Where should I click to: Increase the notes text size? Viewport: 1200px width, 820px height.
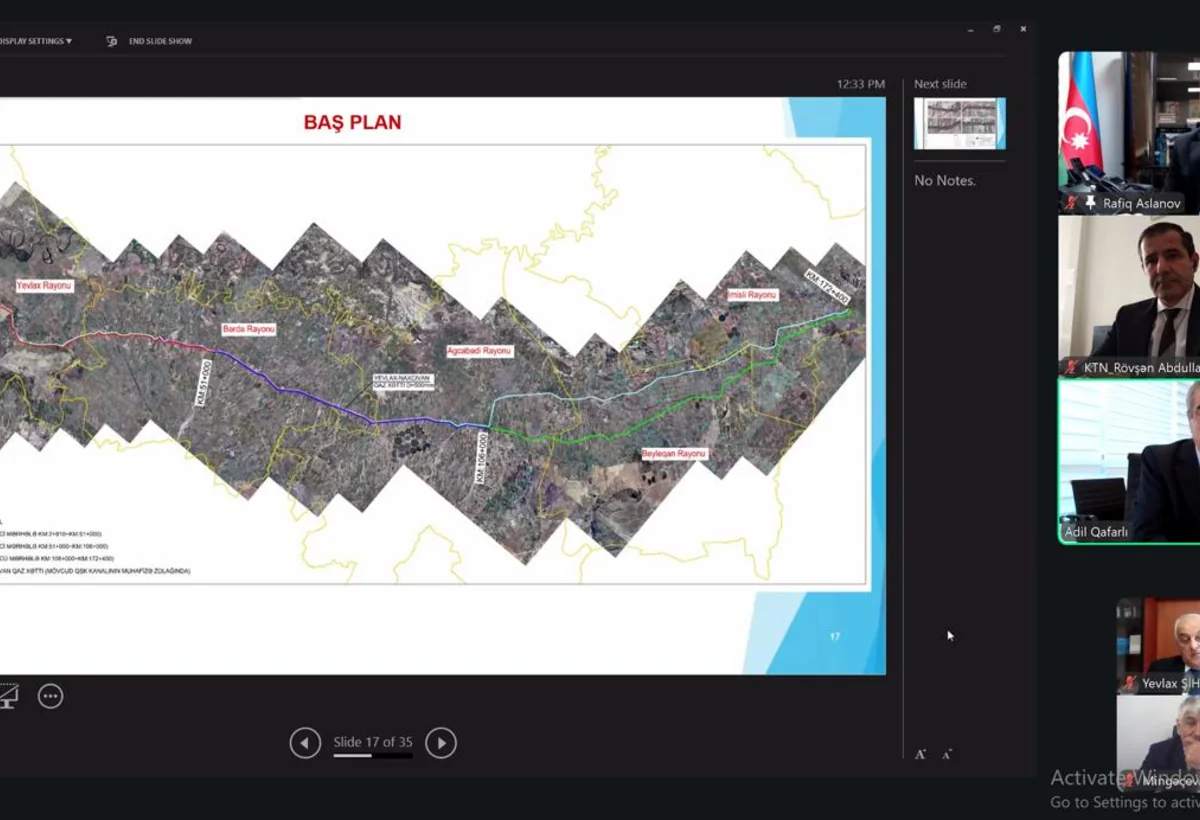920,754
